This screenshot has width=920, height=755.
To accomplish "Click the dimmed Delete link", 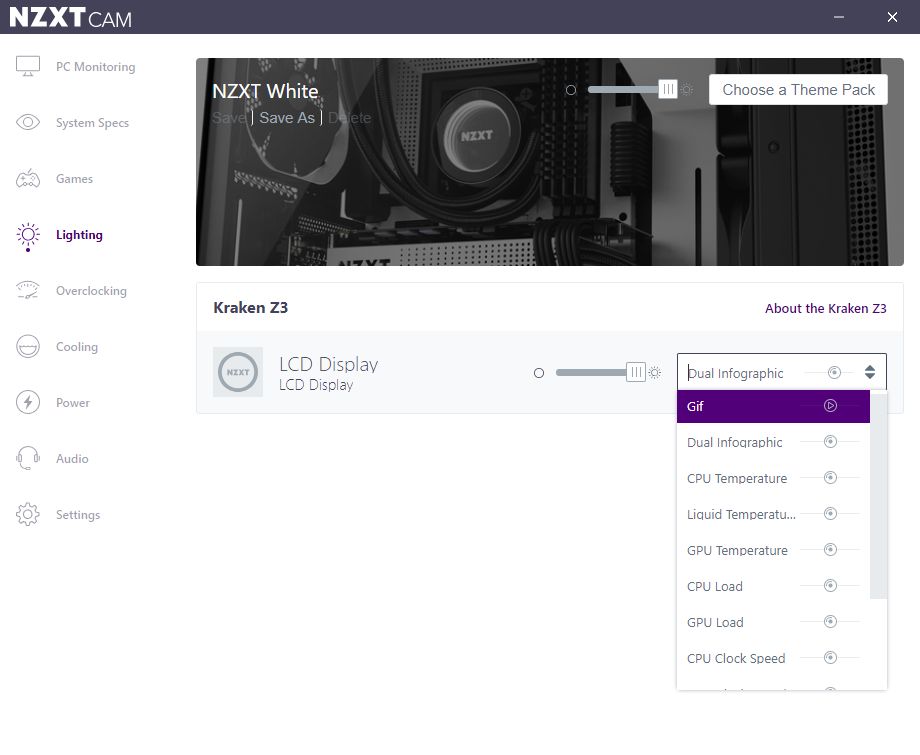I will pos(349,118).
